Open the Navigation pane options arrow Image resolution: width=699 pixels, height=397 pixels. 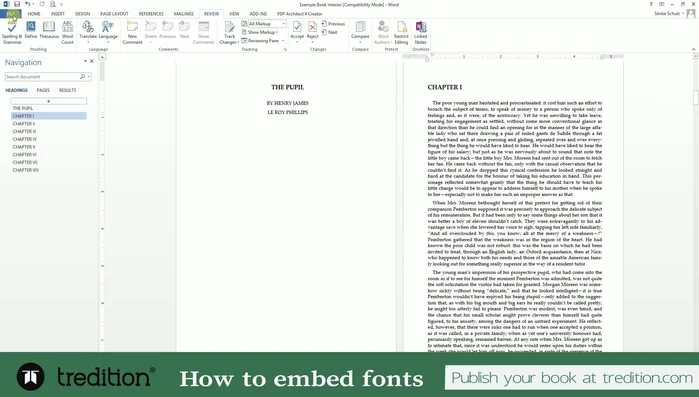[x=85, y=61]
